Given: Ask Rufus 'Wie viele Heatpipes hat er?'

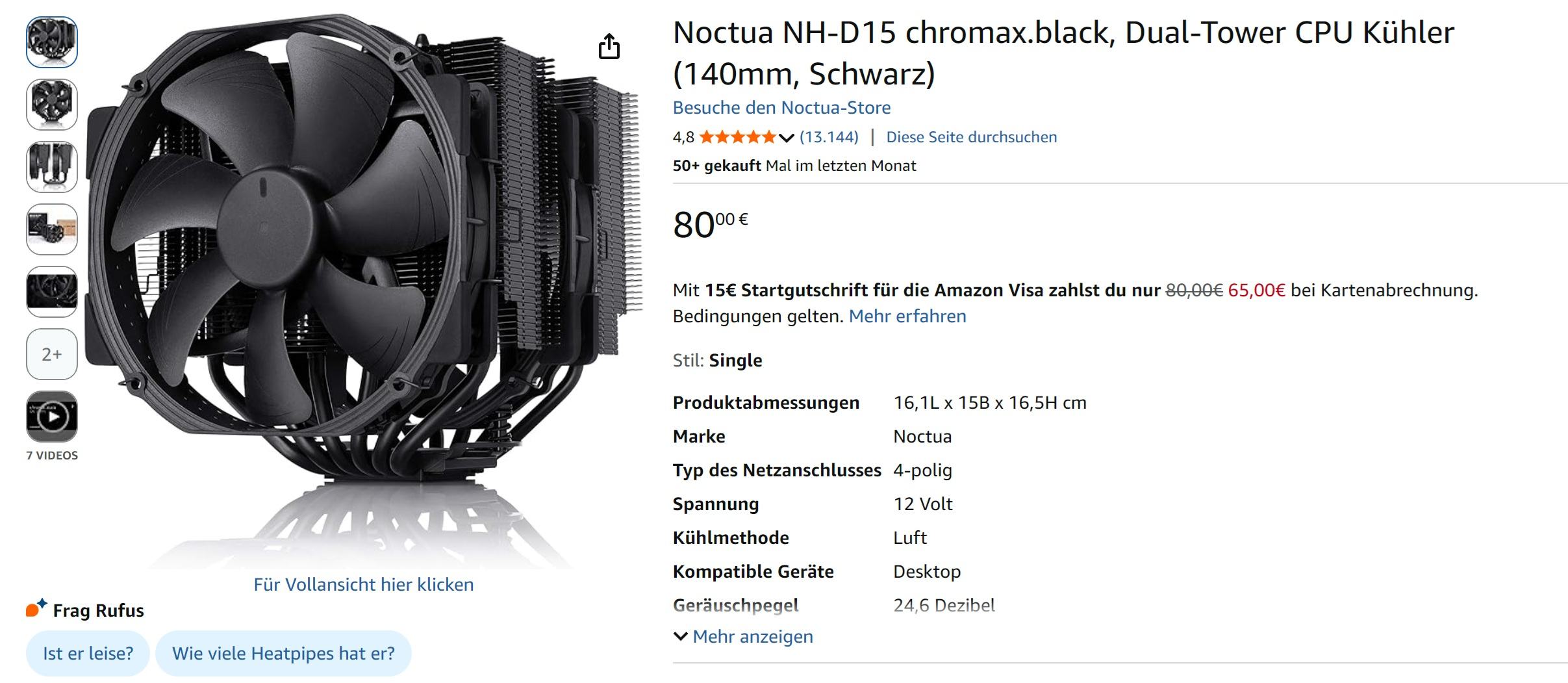Looking at the screenshot, I should [283, 653].
